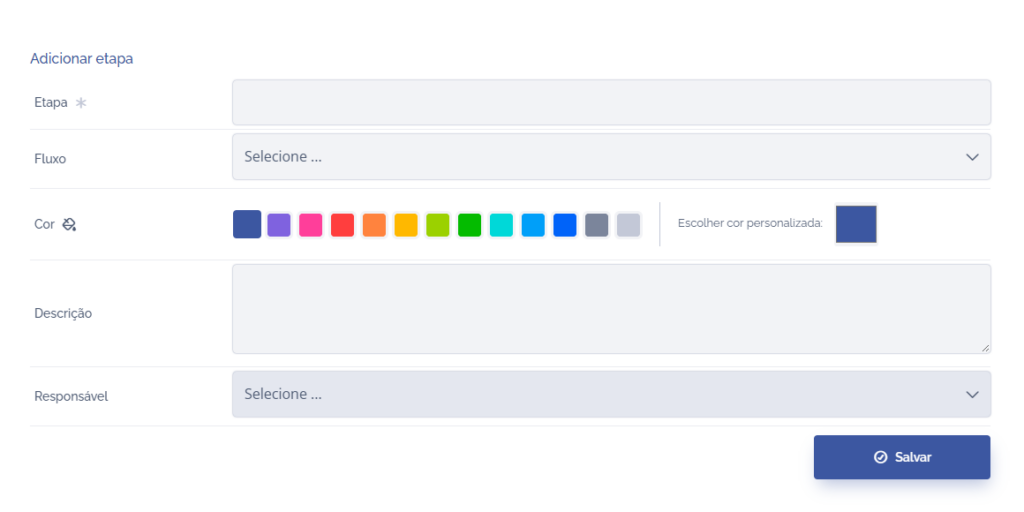Click the required asterisk icon next to Etapa
This screenshot has height=512, width=1024.
(x=81, y=102)
